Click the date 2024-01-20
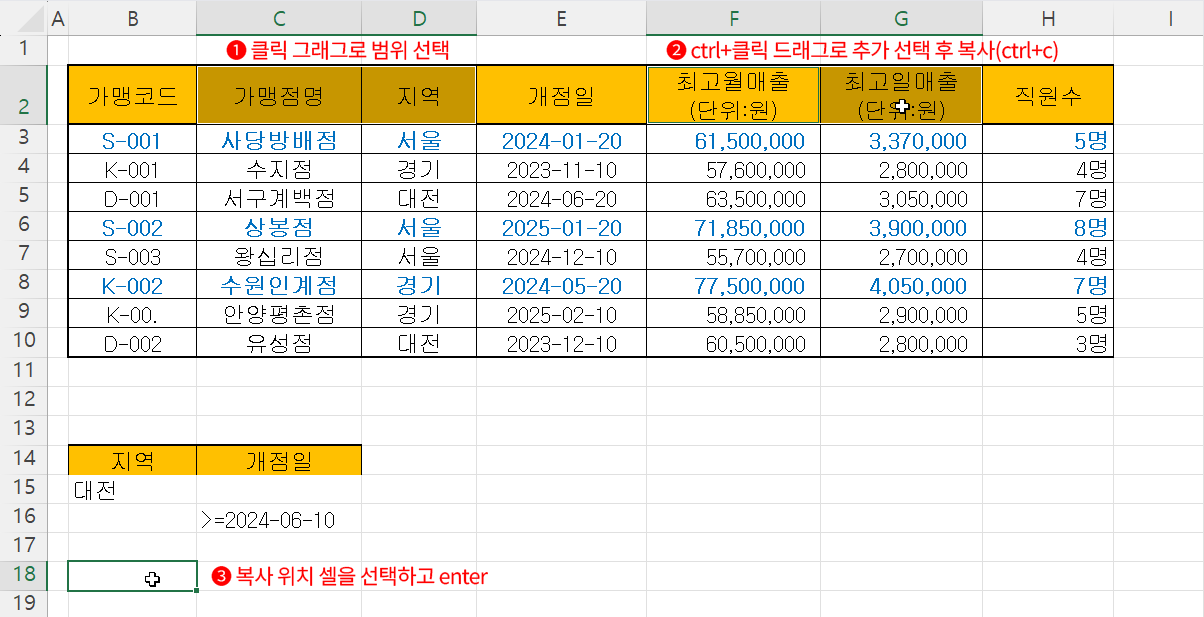Screen dimensions: 1204x617 (562, 141)
